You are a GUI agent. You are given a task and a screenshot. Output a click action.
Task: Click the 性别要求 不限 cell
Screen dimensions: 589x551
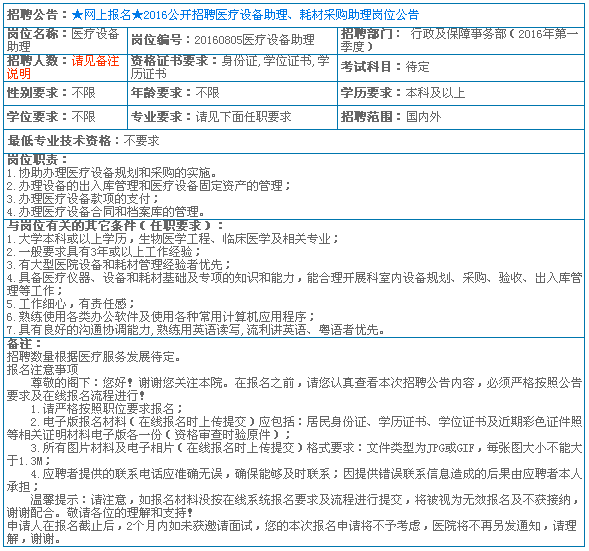point(65,93)
